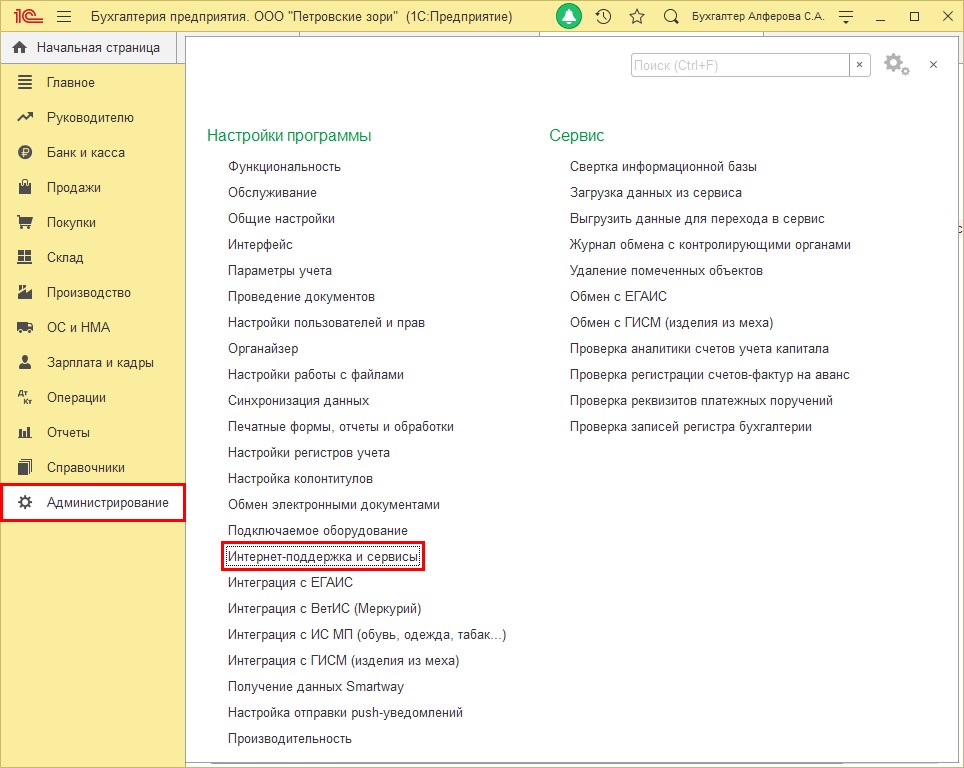Open Журнал обмена с контролирующими органами
Screen dimensions: 964x768
(x=710, y=245)
